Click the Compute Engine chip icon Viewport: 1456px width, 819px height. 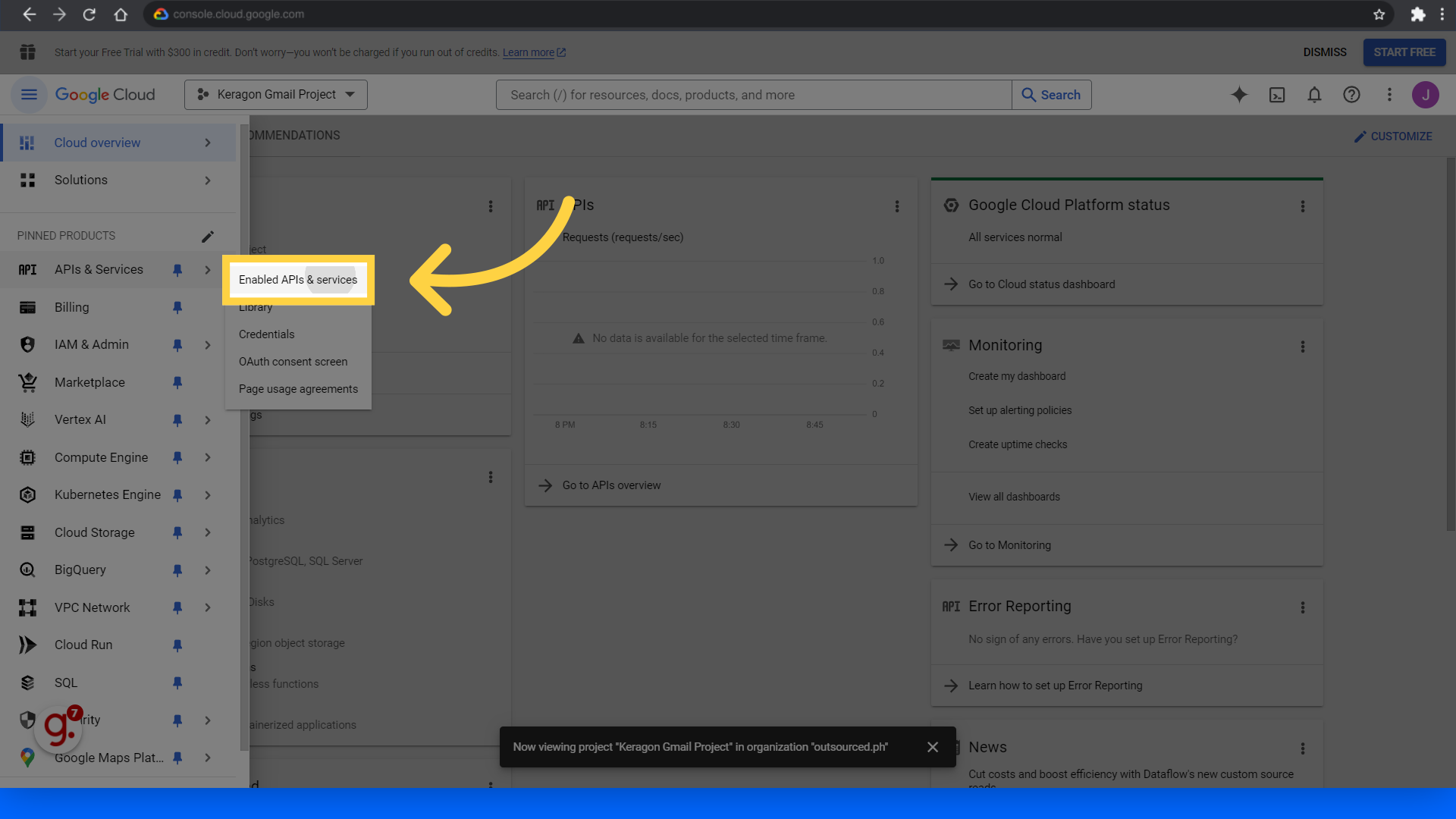28,457
